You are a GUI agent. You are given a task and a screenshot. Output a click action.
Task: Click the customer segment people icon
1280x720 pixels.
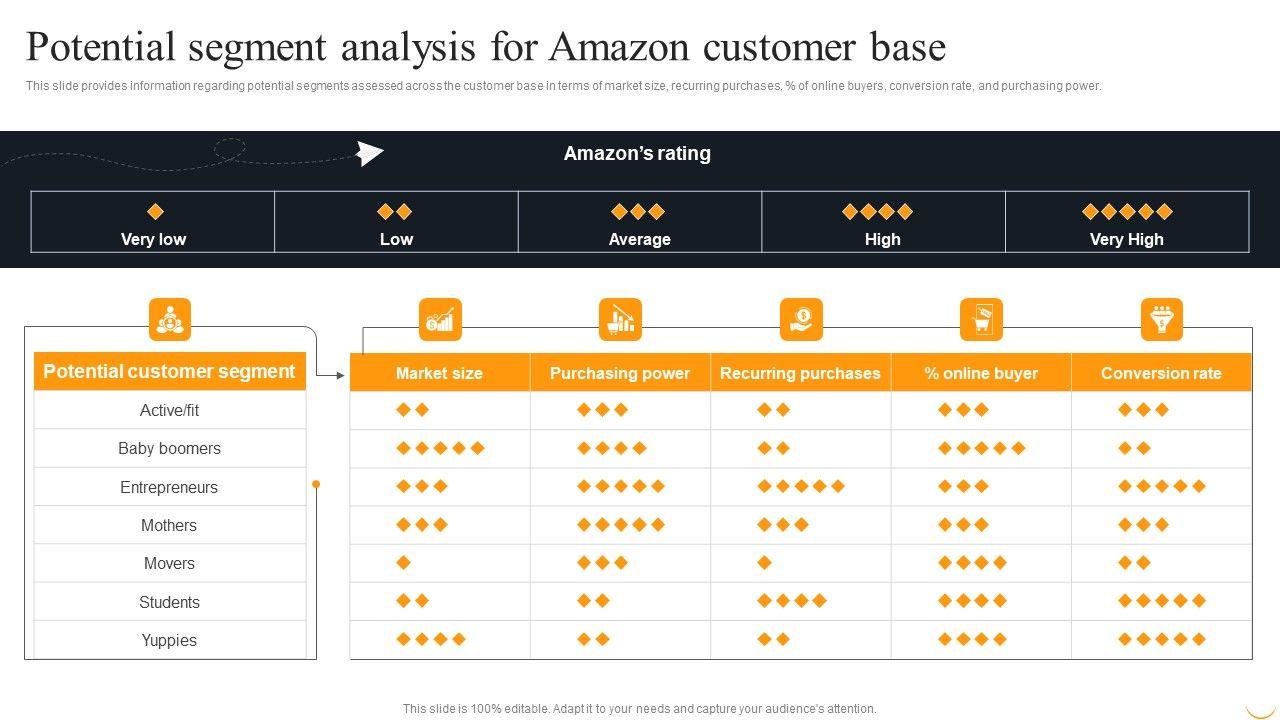point(170,320)
